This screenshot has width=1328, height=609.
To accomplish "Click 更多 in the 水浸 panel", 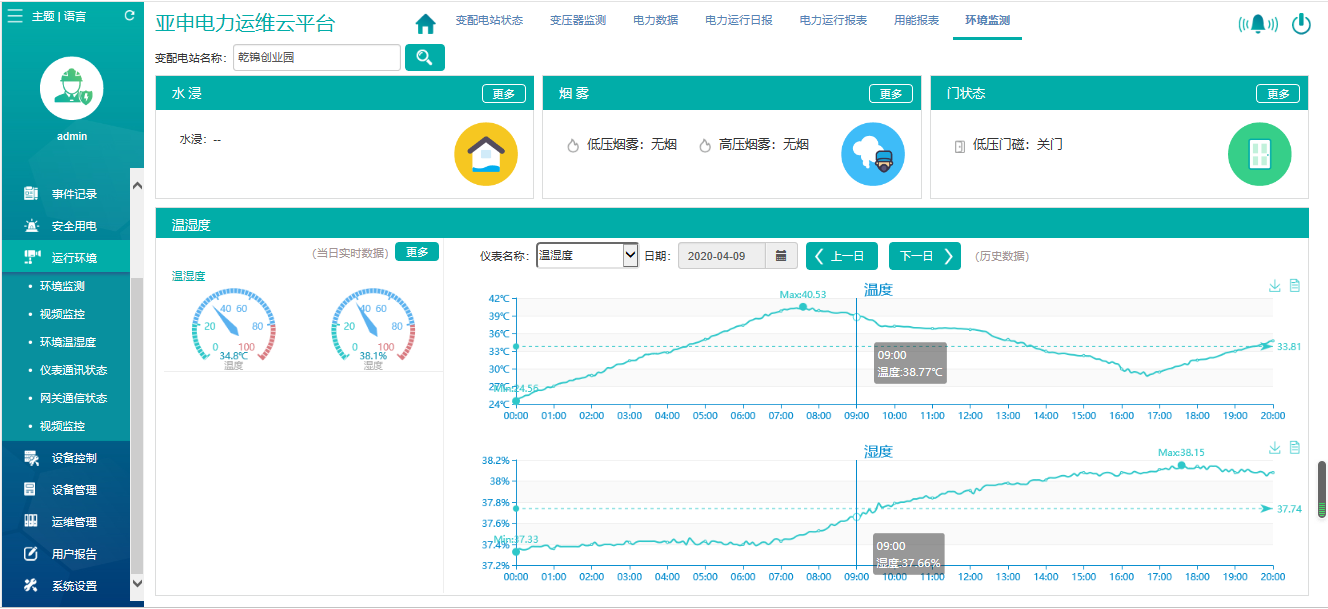I will click(x=504, y=94).
